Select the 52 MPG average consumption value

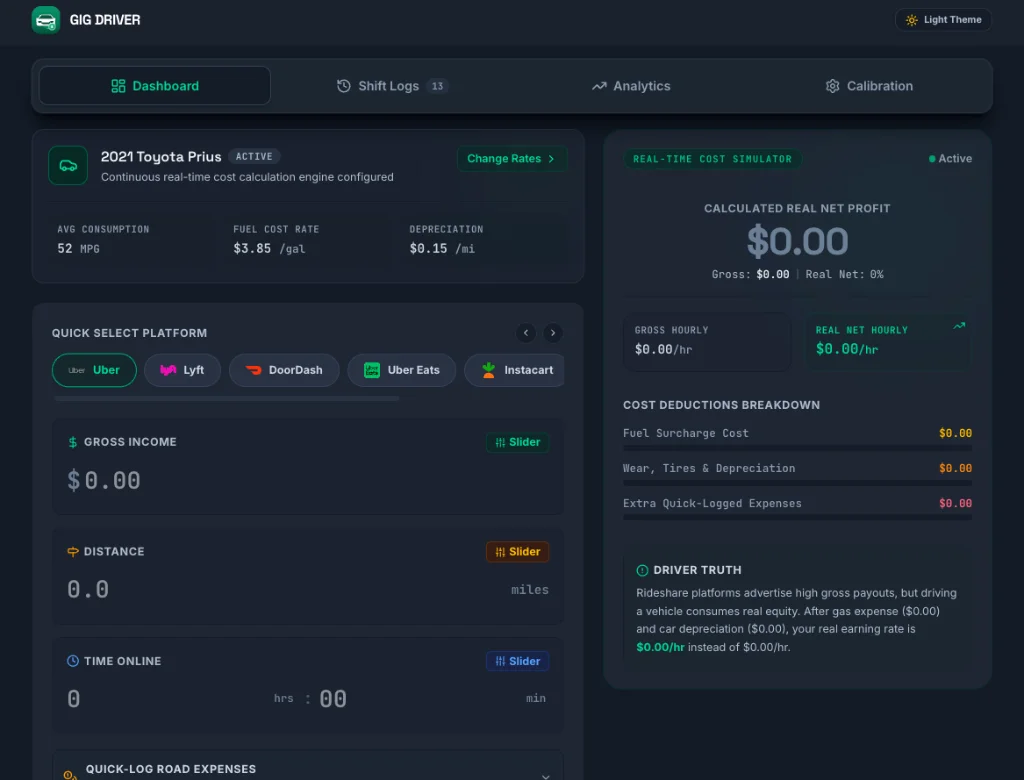pyautogui.click(x=78, y=249)
